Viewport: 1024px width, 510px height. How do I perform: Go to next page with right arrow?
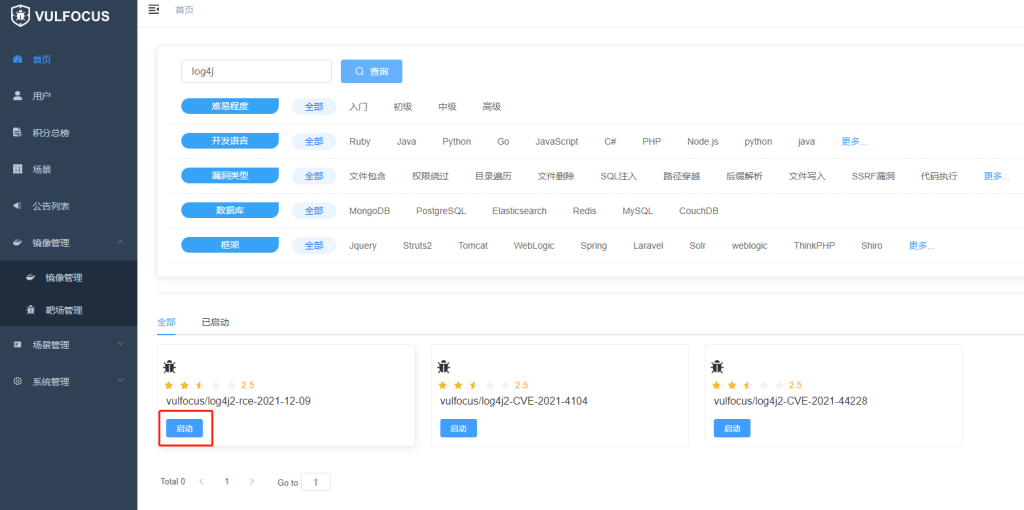252,481
